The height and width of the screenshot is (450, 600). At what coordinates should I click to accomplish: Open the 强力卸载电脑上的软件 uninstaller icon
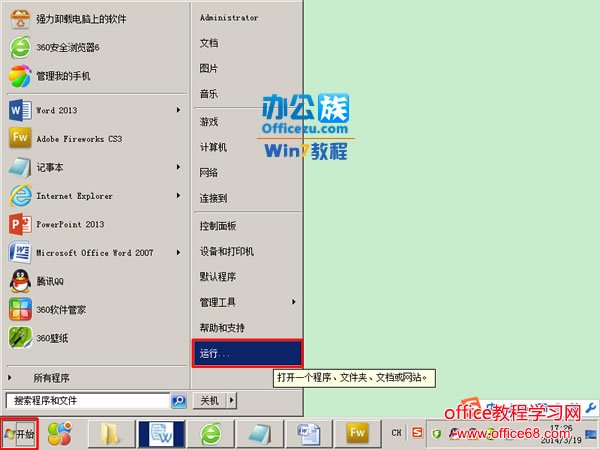20,19
